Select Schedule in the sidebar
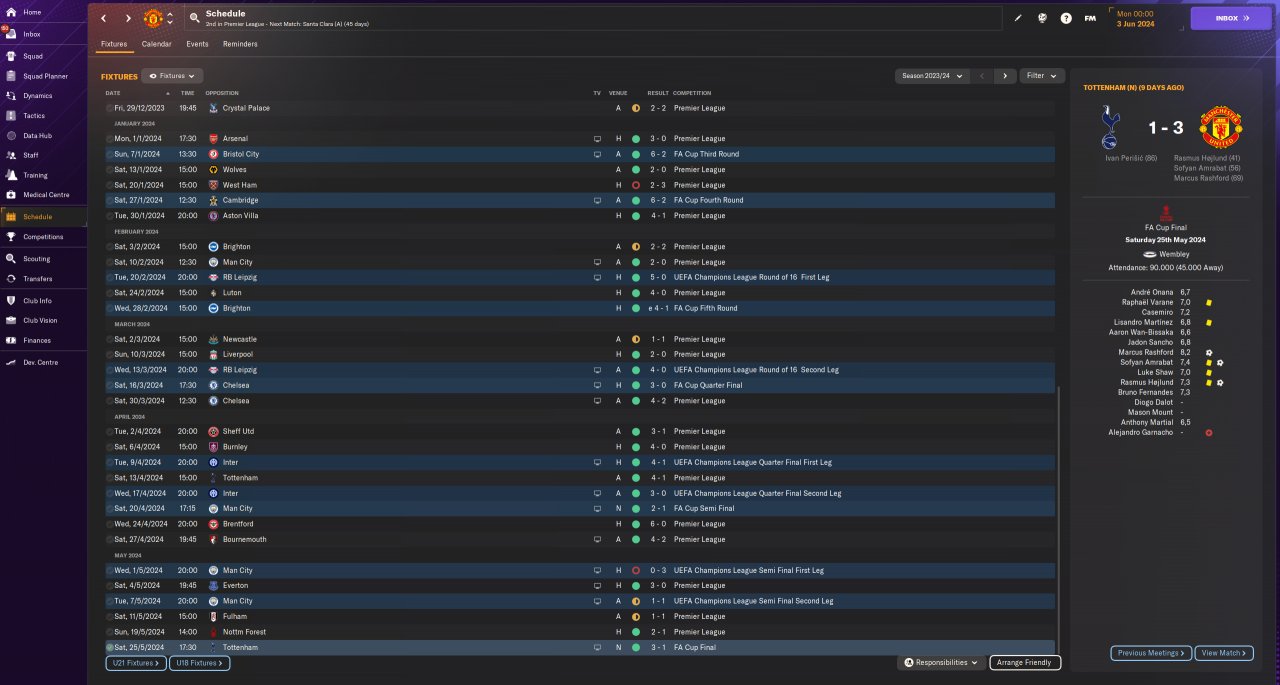Screen dimensions: 1280x685 43,216
